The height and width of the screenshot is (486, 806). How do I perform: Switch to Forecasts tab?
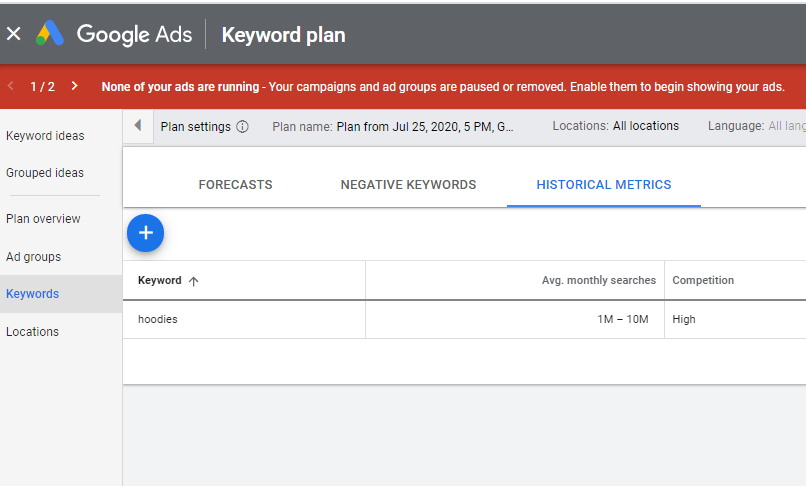235,185
